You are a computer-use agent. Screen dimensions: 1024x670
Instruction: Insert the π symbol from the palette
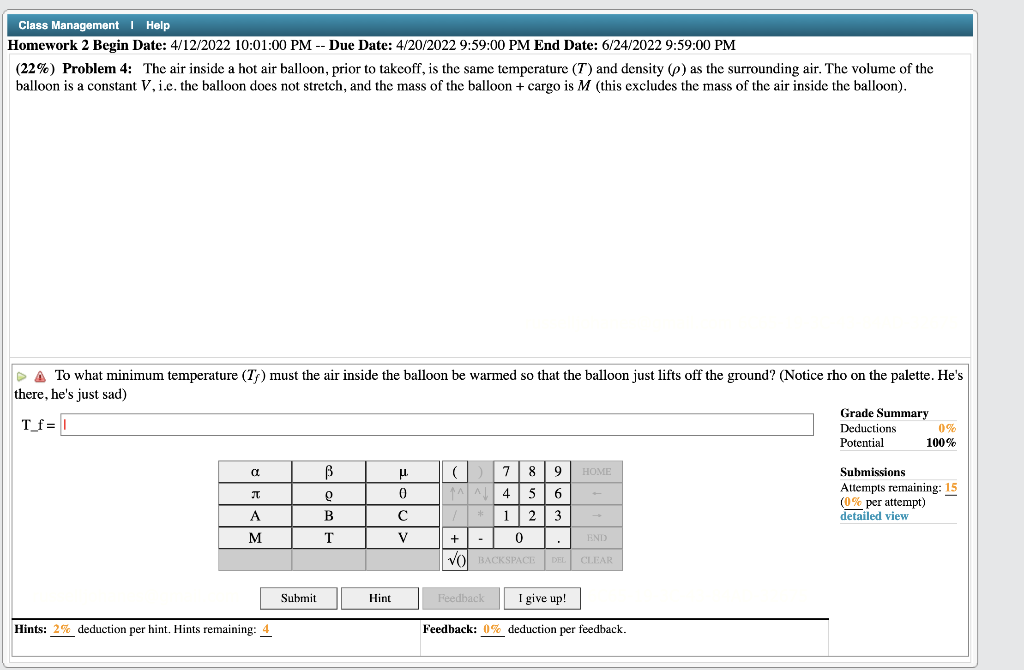pos(255,493)
